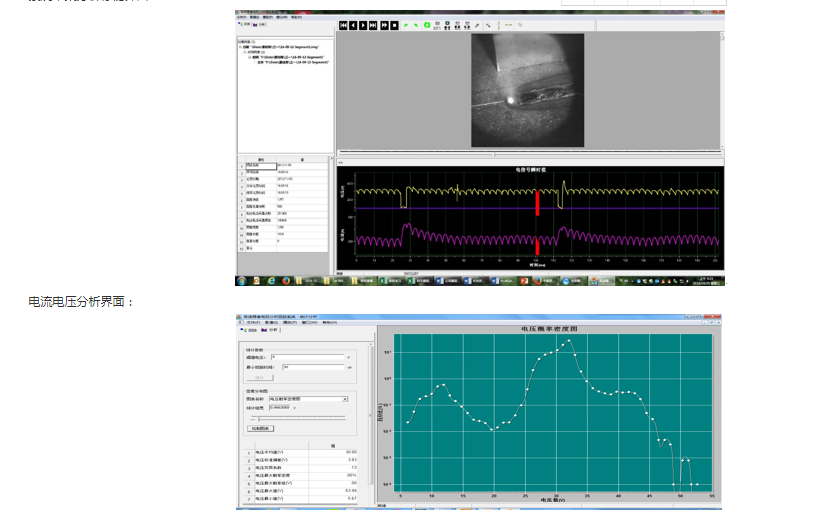Image resolution: width=833 pixels, height=523 pixels.
Task: Select row 7 minimum voltage 5.67
Action: point(301,499)
